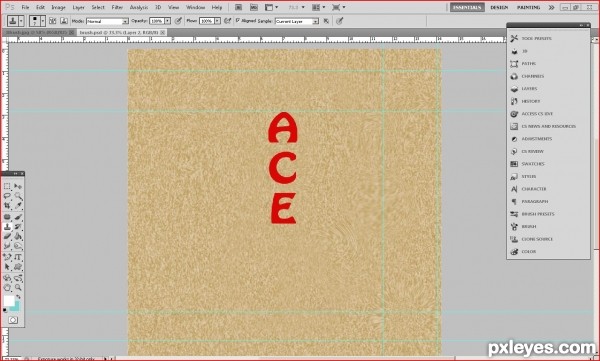This screenshot has width=600, height=361.
Task: Open the Sample dropdown set to Current Layer
Action: (297, 21)
